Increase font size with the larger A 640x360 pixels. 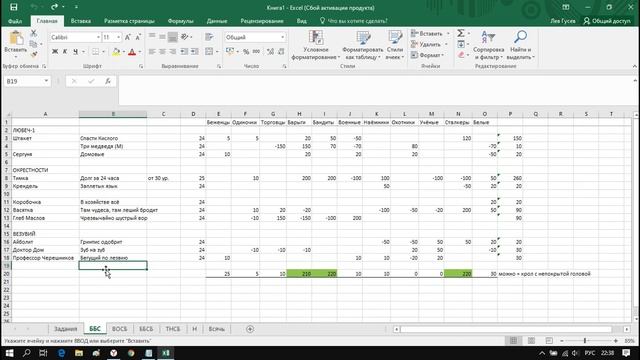click(x=127, y=37)
